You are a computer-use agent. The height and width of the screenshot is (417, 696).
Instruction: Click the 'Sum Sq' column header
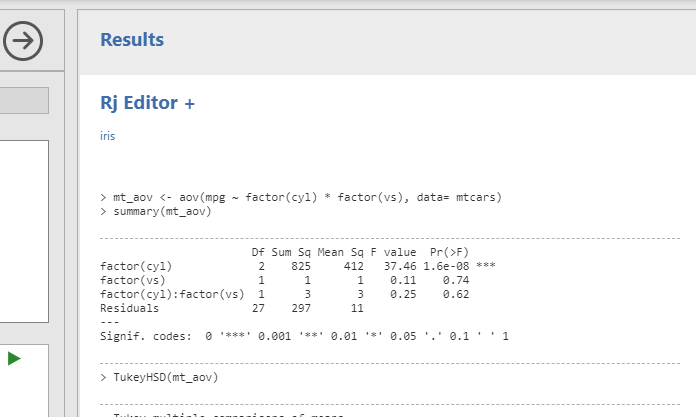click(291, 253)
